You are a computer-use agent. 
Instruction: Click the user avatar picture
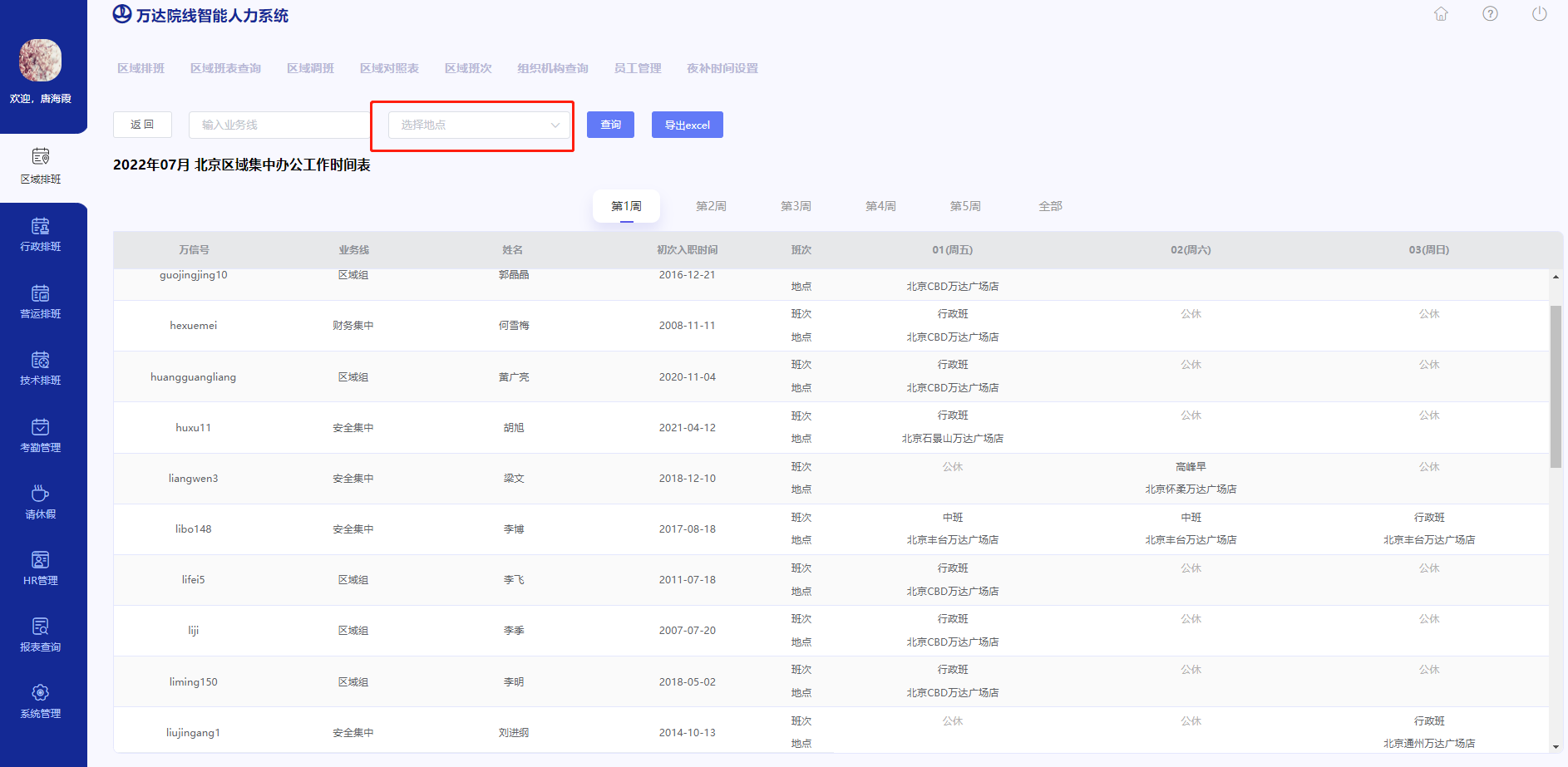(x=41, y=61)
